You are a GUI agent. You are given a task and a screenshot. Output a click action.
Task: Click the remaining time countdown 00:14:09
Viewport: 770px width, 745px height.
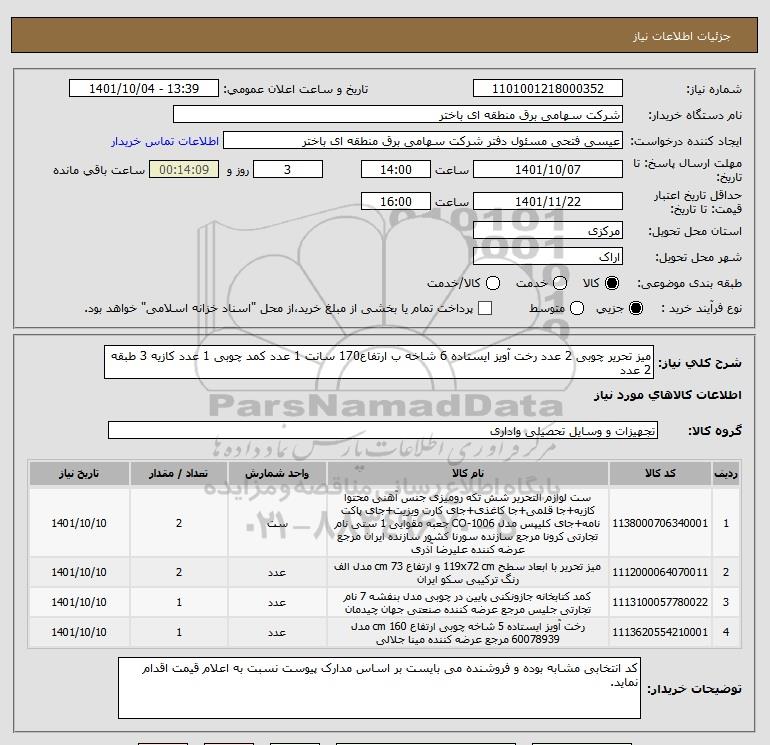(184, 169)
